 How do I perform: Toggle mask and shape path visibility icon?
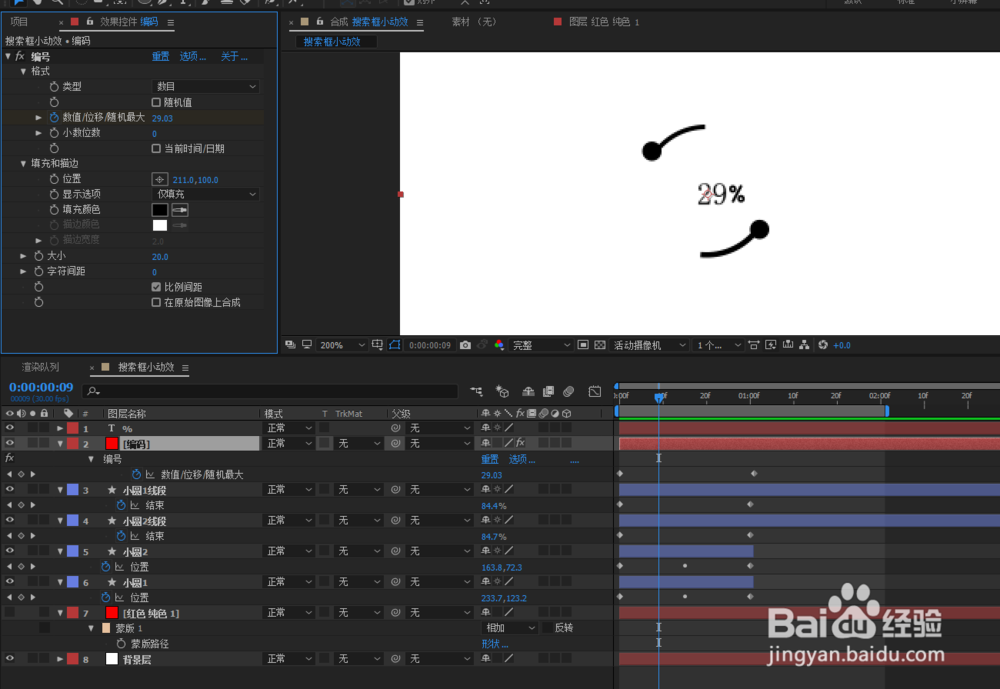click(x=395, y=345)
